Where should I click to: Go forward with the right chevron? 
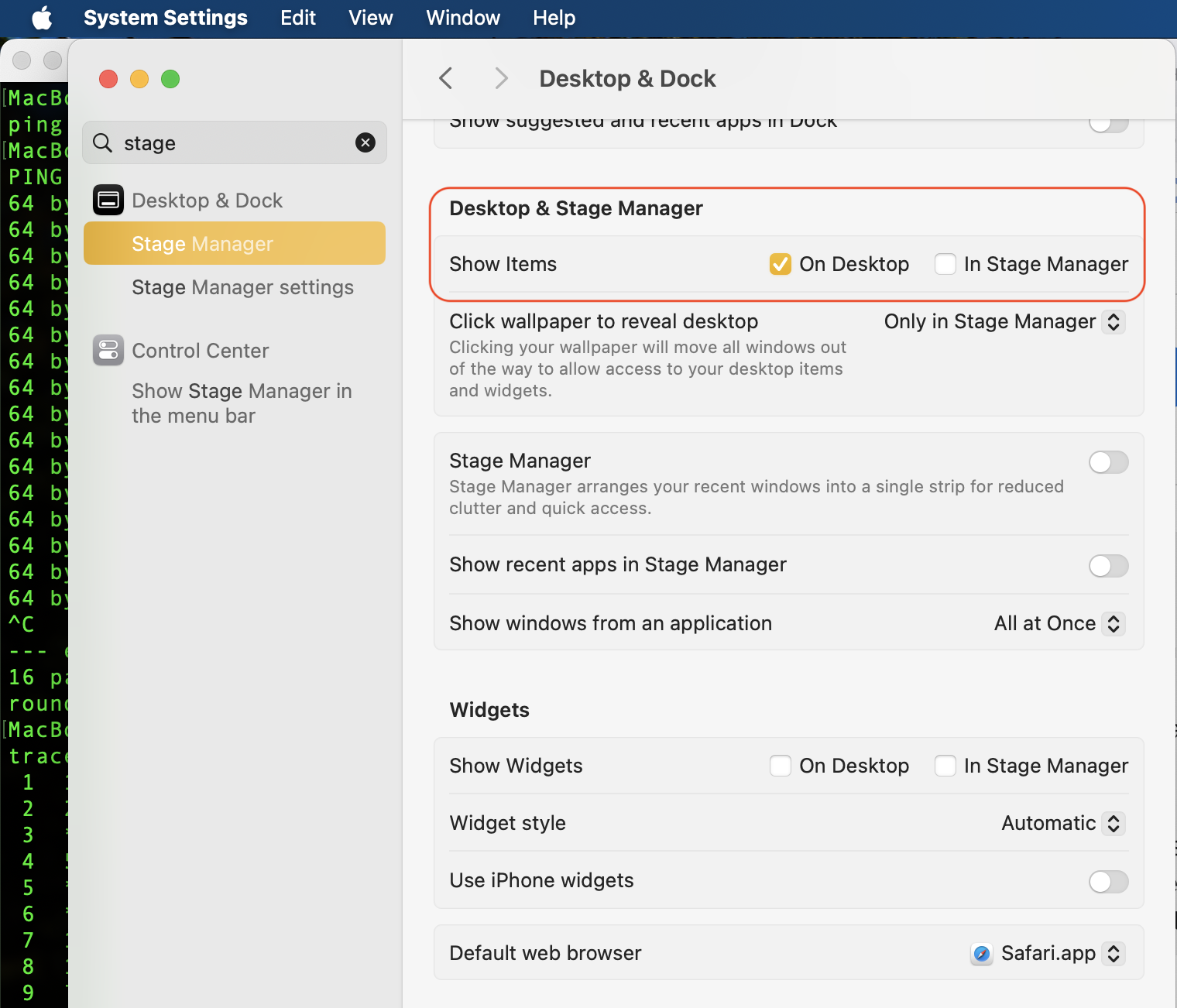[x=501, y=78]
